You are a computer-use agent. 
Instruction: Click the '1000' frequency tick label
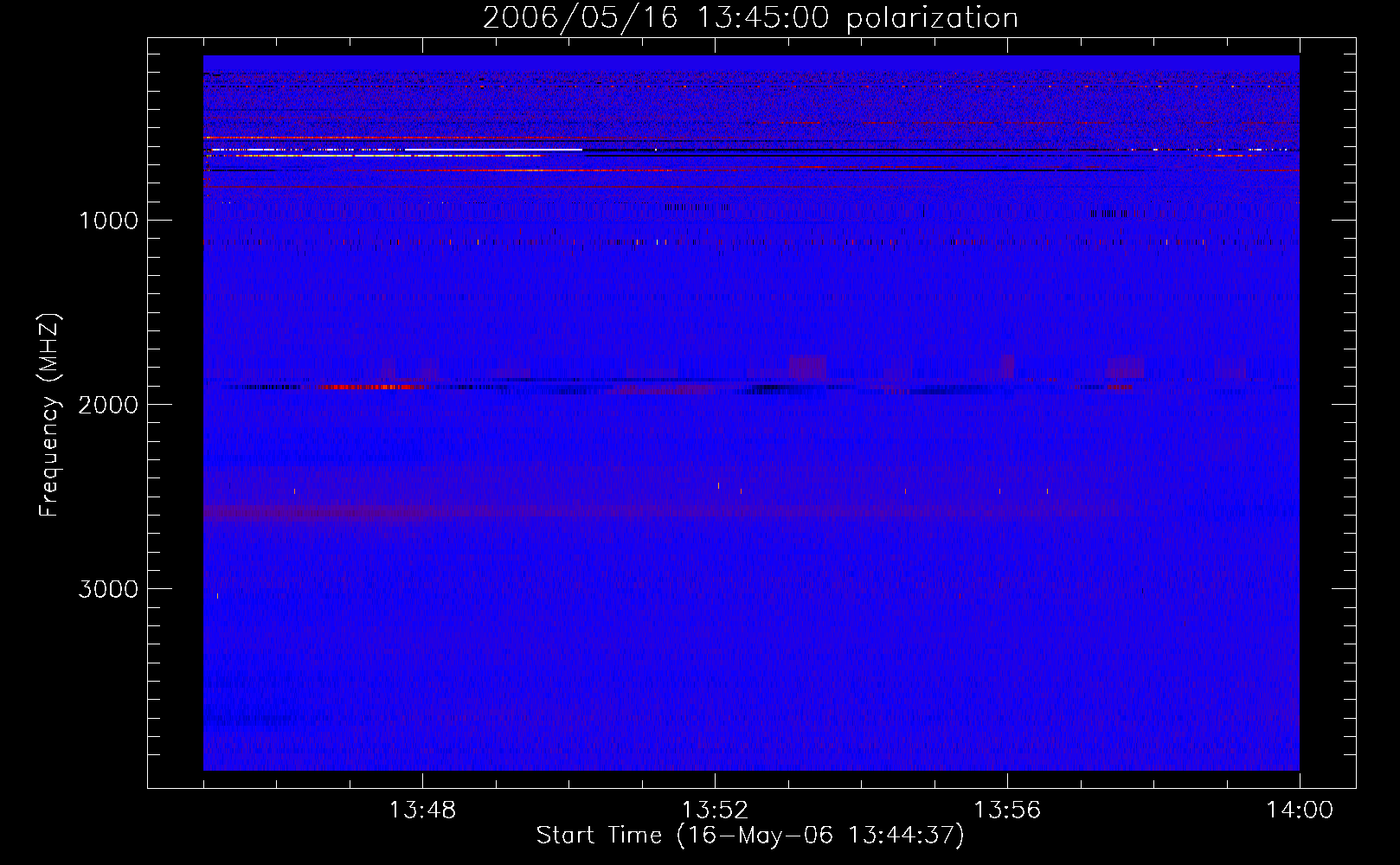pyautogui.click(x=108, y=221)
